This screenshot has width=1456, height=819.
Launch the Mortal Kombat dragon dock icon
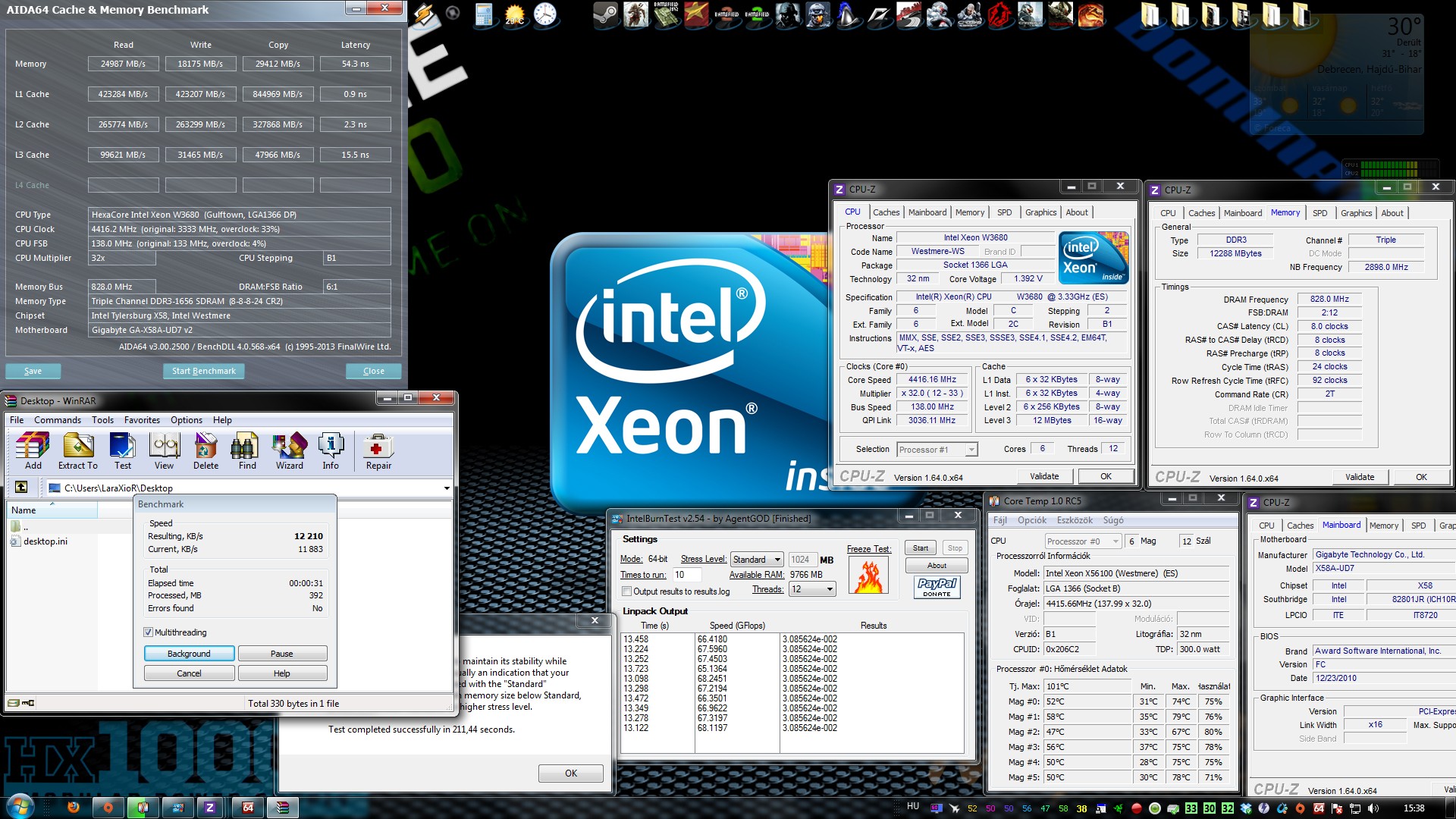[x=1090, y=15]
